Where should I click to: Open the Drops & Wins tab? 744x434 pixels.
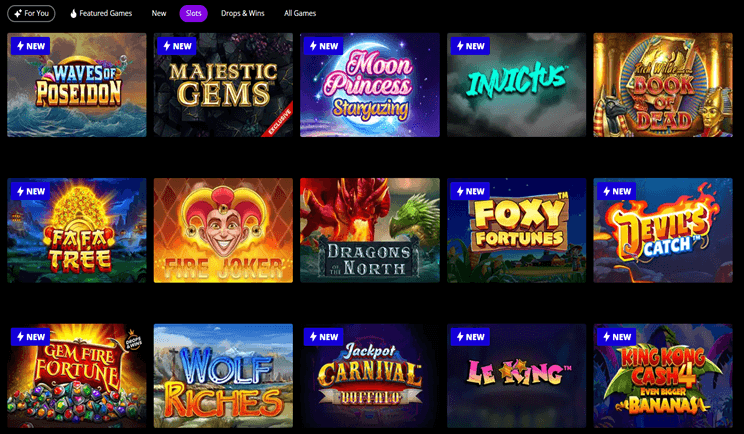(242, 13)
